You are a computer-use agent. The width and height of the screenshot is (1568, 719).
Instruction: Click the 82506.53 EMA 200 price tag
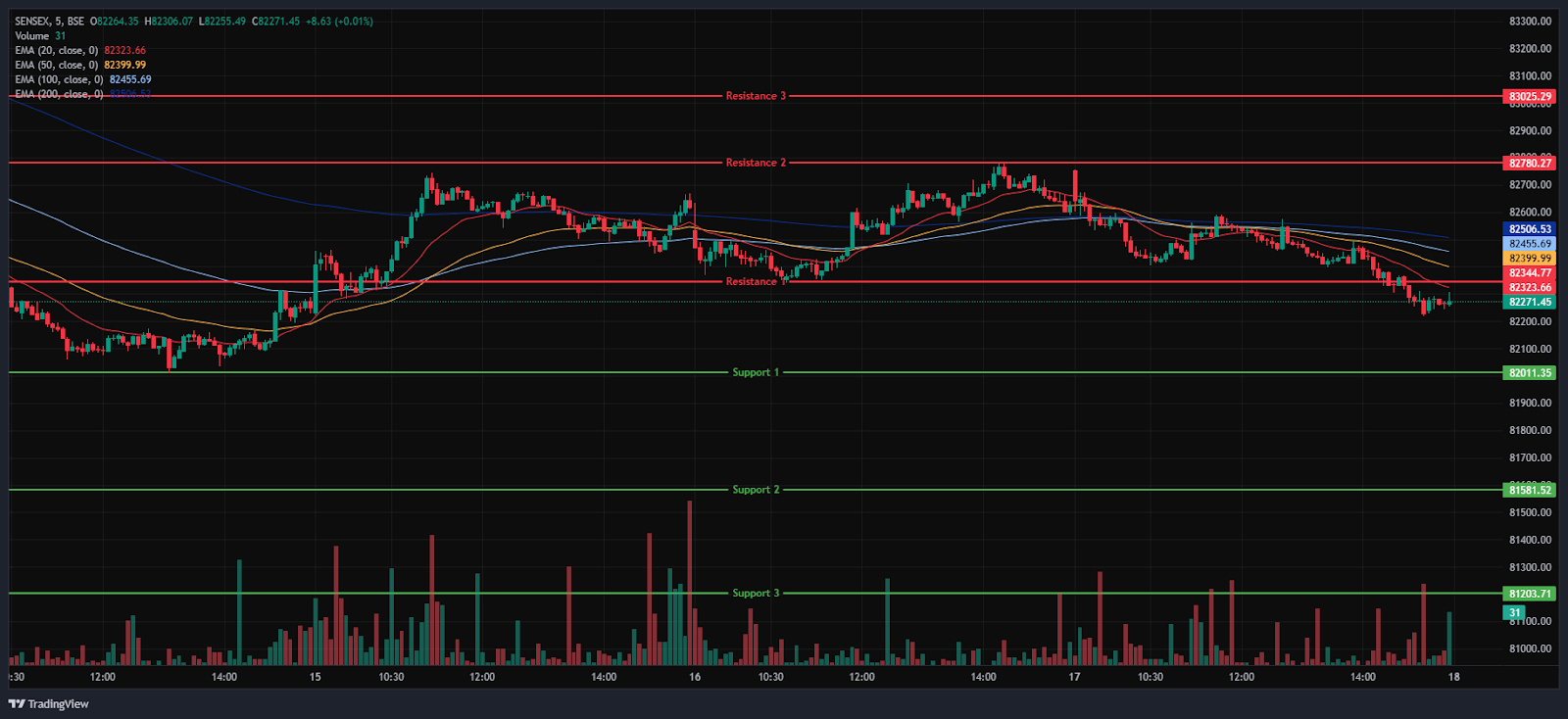tap(1529, 229)
